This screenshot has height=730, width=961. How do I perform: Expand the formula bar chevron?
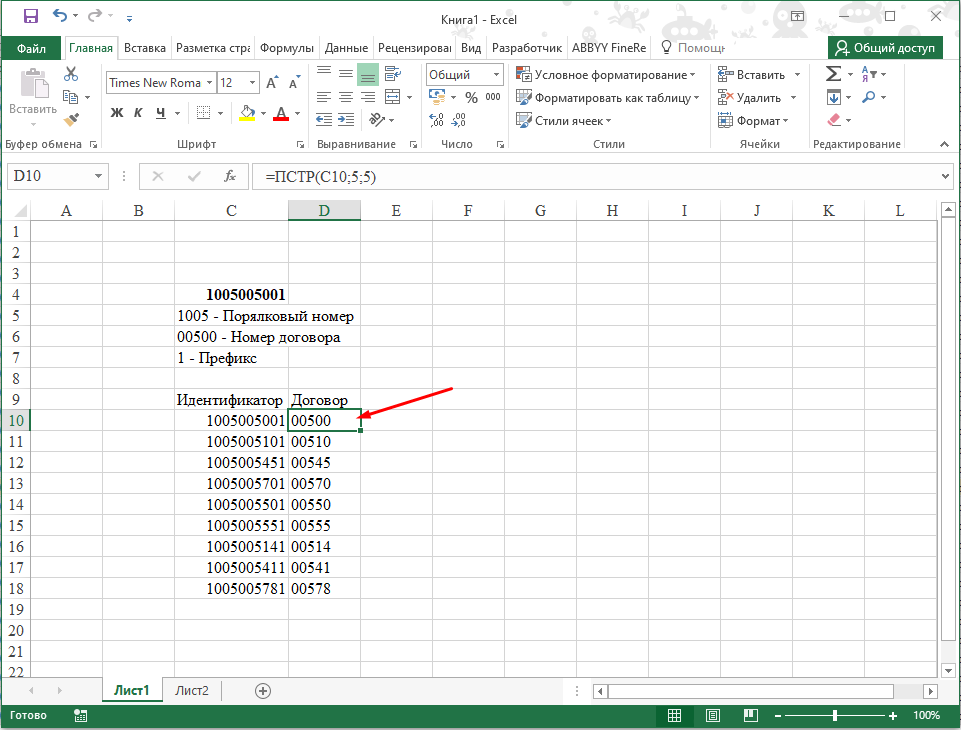tap(945, 177)
